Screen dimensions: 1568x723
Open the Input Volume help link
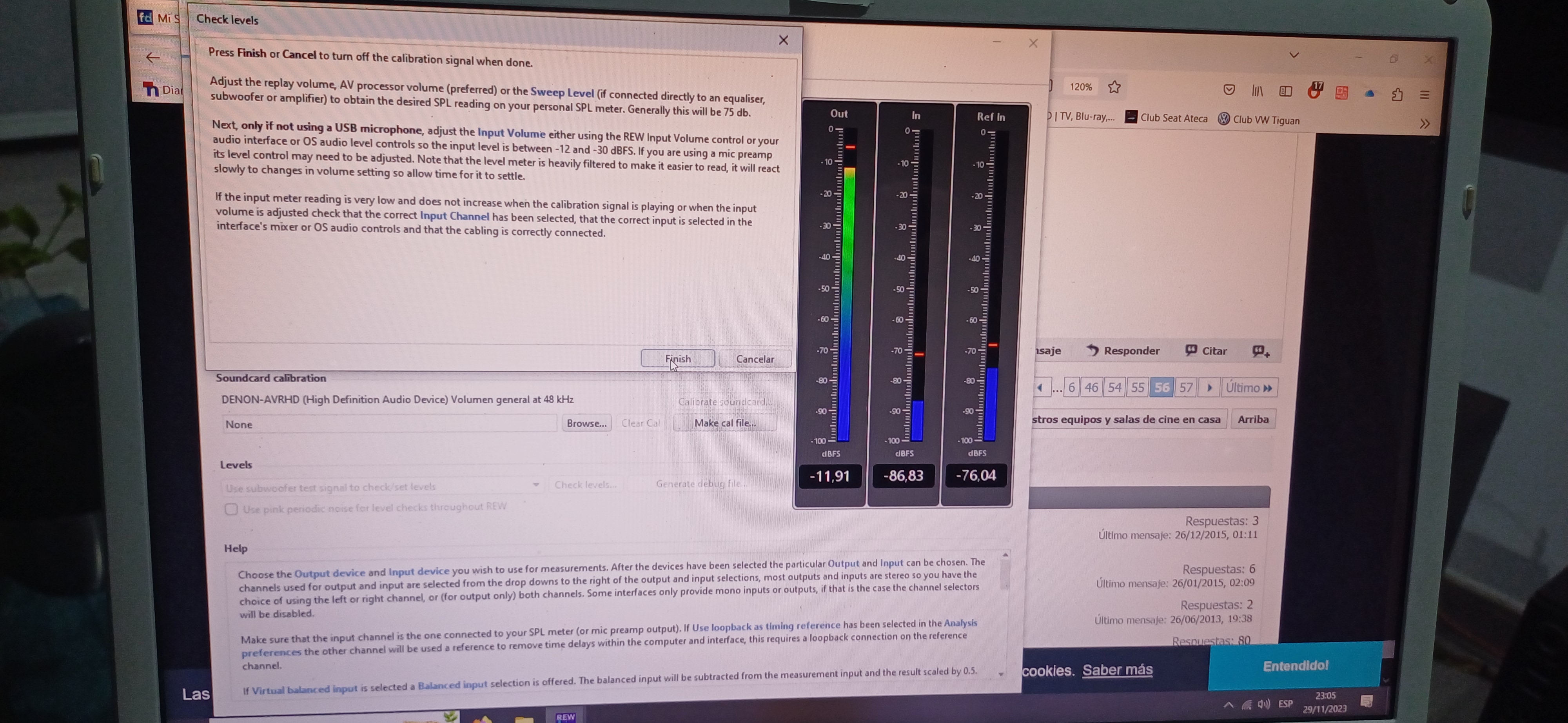point(511,133)
